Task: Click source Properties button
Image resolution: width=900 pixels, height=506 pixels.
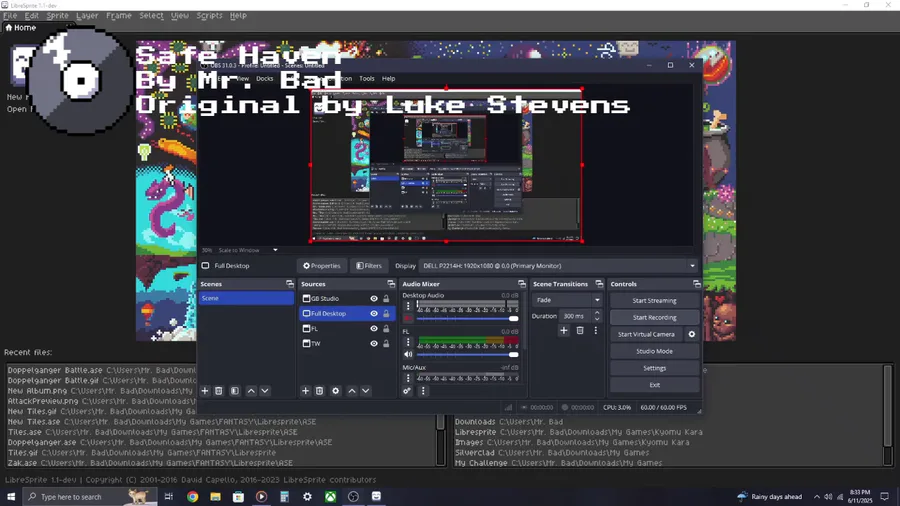Action: [x=322, y=266]
